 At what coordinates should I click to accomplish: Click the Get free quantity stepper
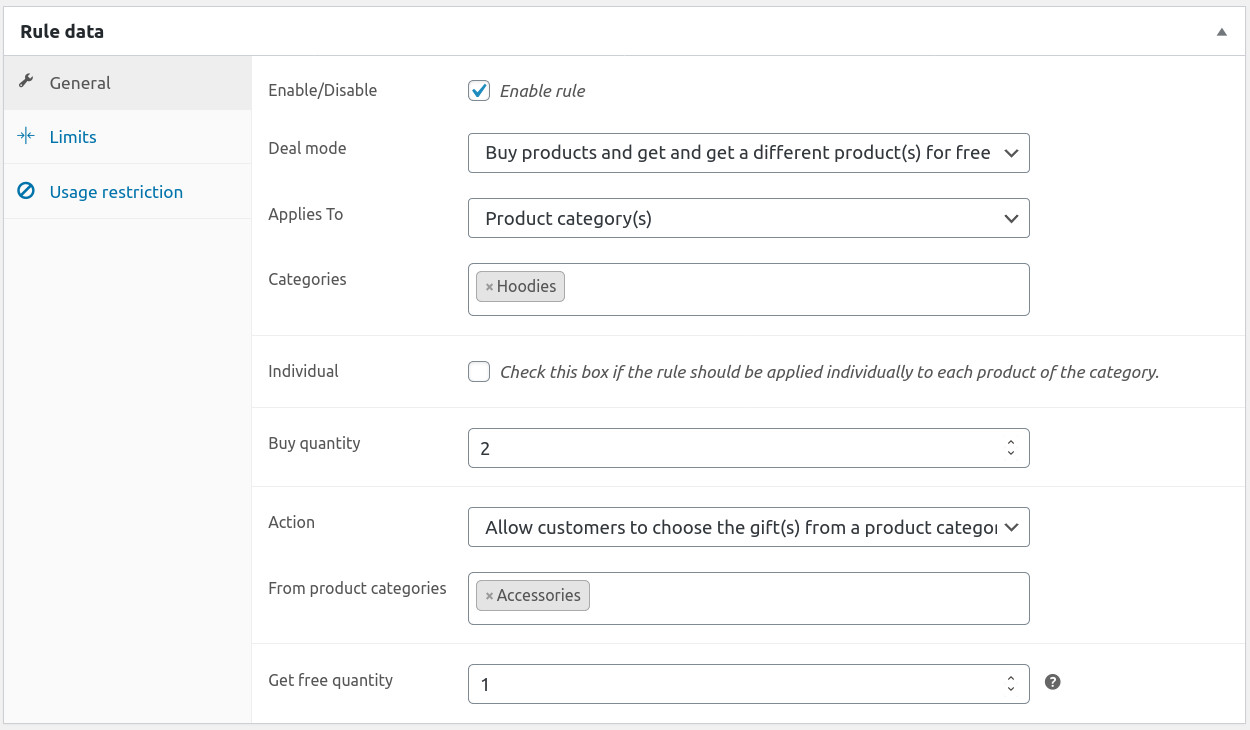point(1011,684)
